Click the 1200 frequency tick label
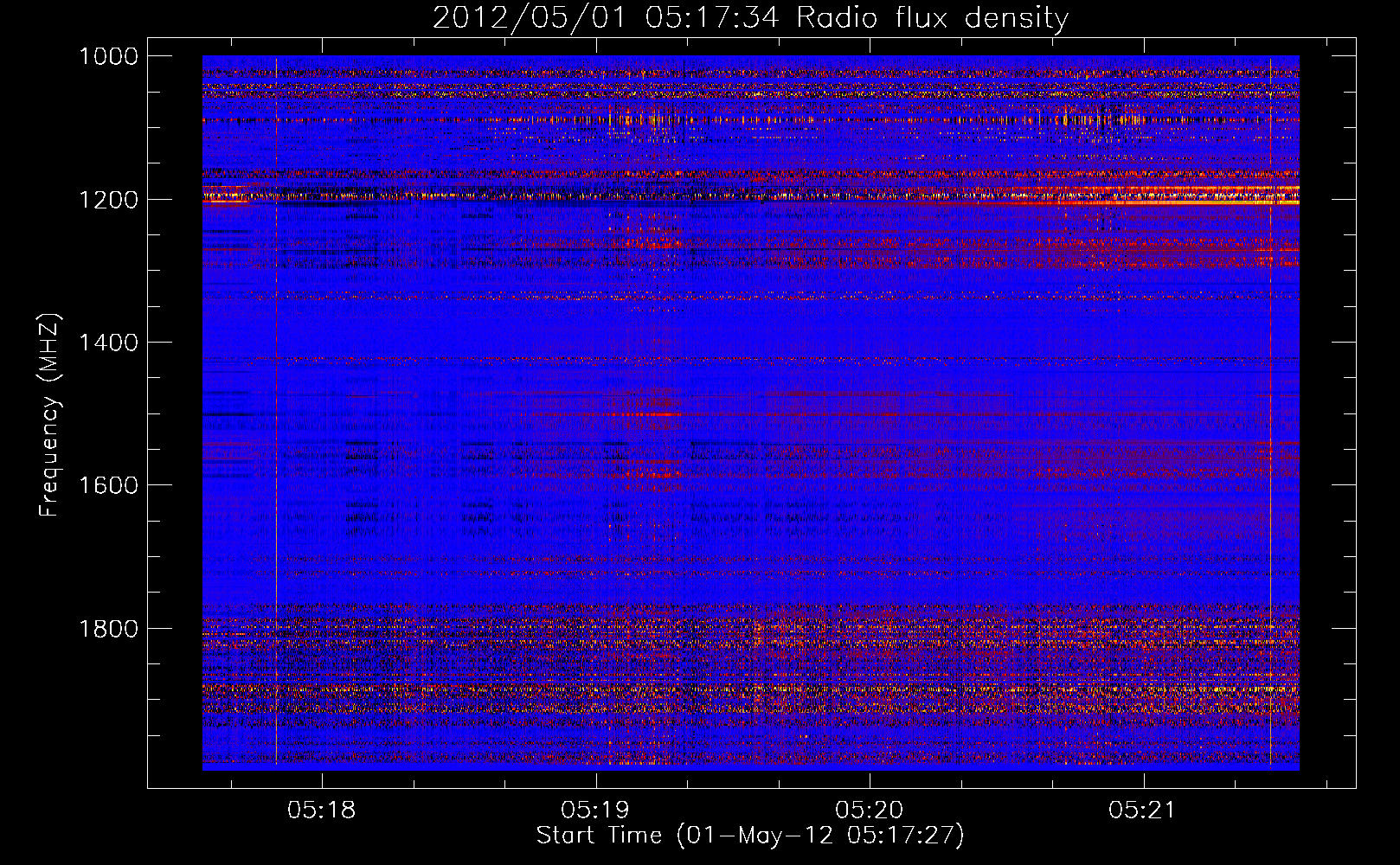Screen dimensions: 1400x865 point(109,200)
